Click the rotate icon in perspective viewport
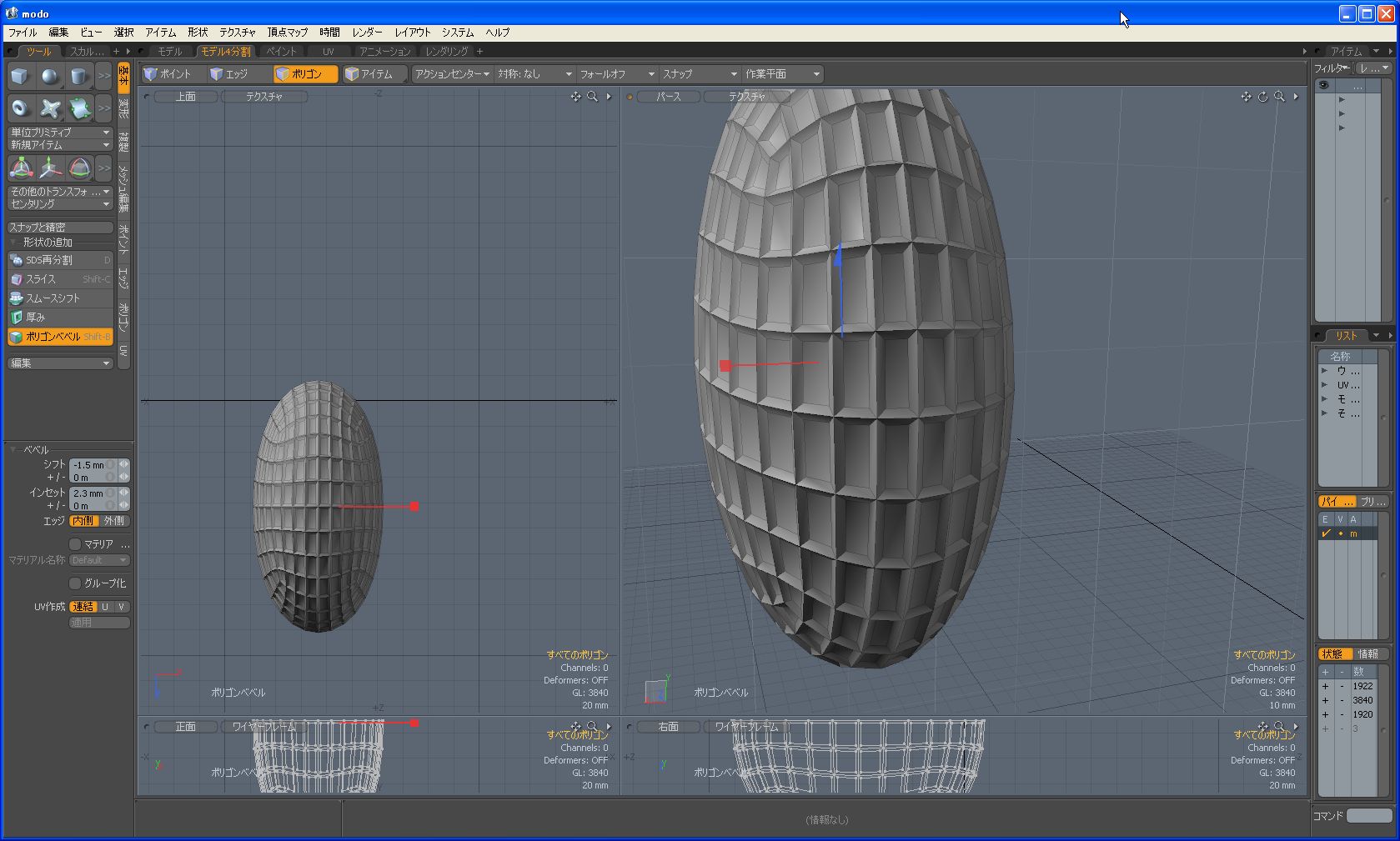 1262,97
